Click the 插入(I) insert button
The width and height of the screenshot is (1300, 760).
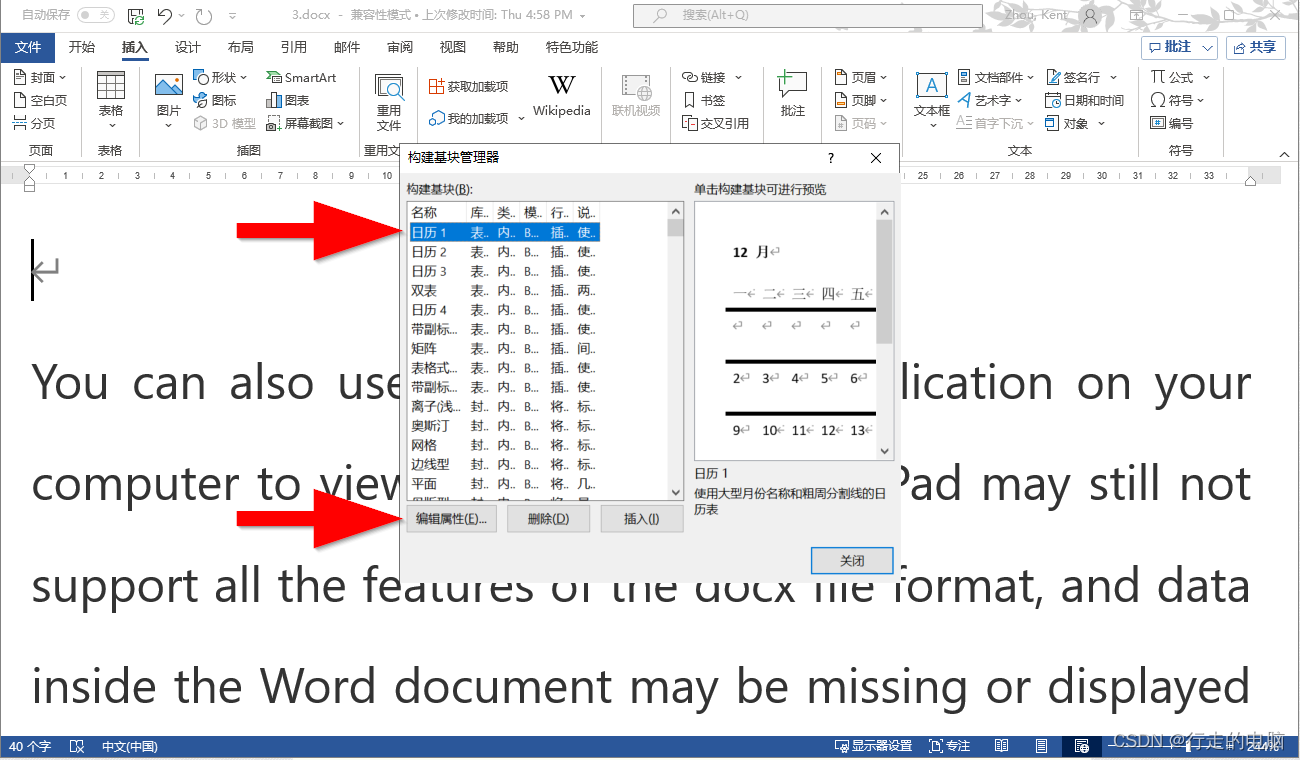641,519
